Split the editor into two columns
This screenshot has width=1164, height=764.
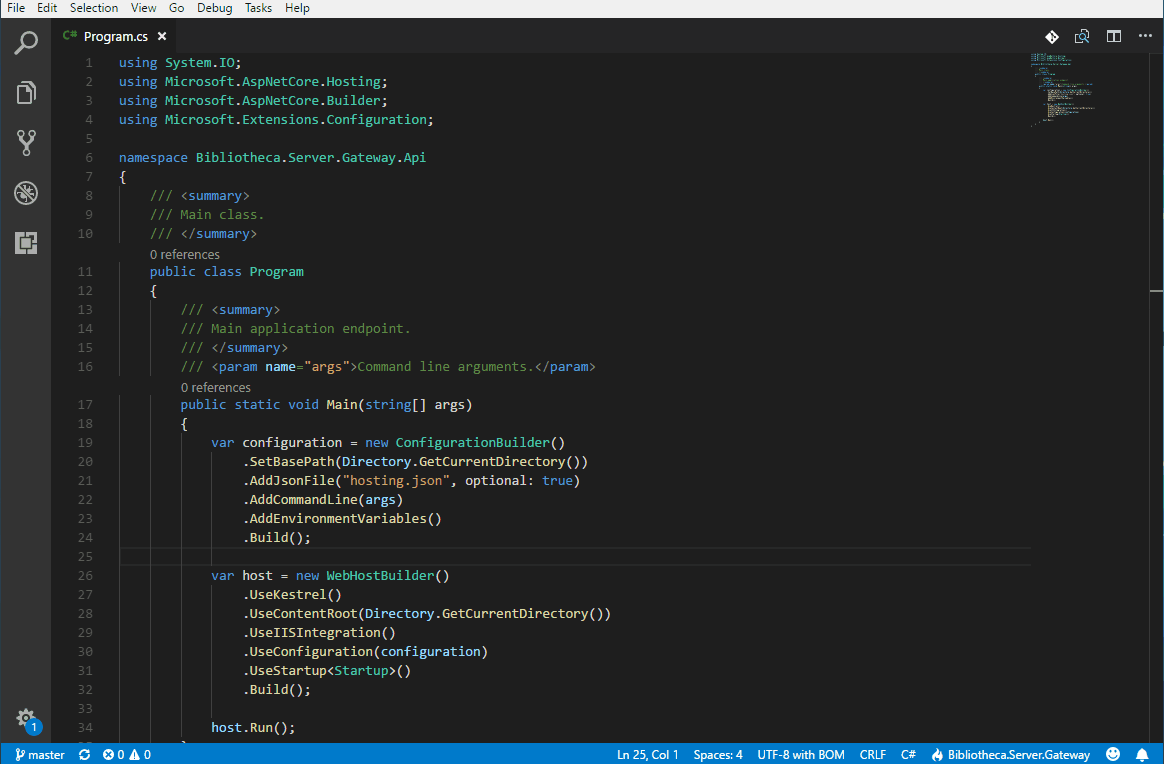pos(1113,35)
